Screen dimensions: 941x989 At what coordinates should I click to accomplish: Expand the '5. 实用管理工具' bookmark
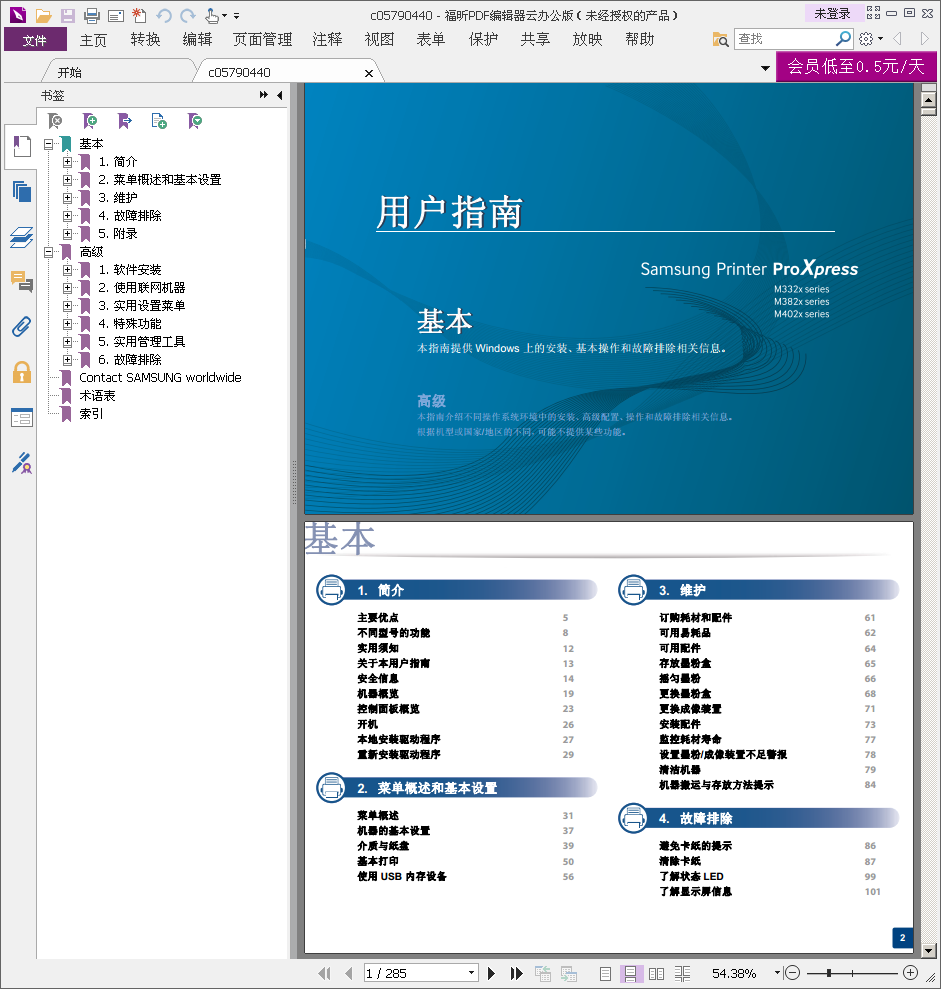(x=67, y=342)
